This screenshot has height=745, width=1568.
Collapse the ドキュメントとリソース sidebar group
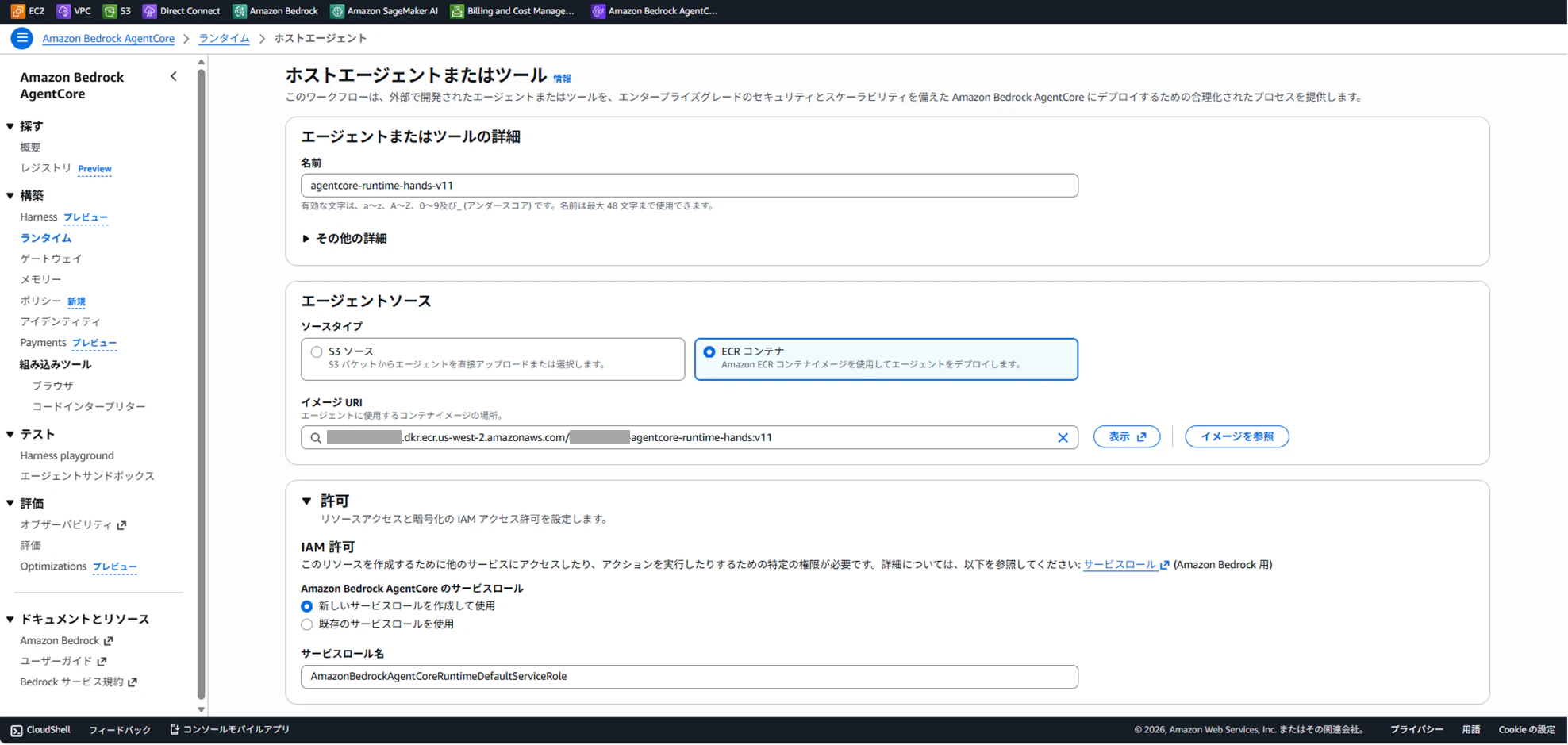10,619
